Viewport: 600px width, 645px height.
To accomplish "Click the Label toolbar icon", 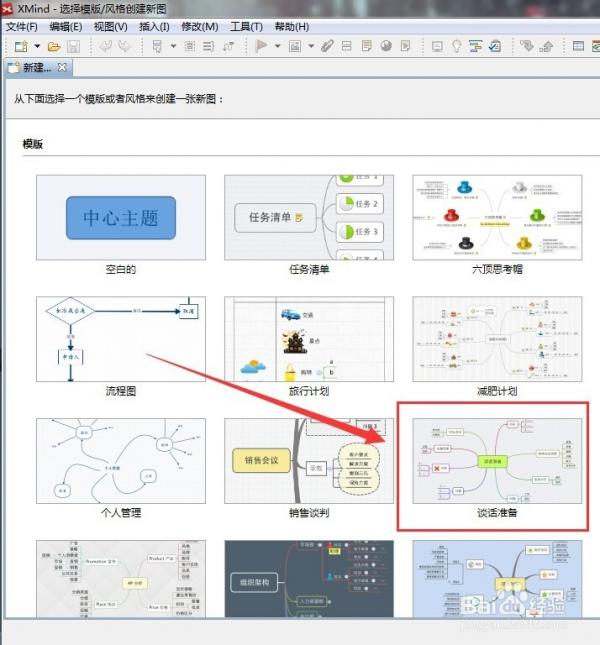I will click(347, 46).
